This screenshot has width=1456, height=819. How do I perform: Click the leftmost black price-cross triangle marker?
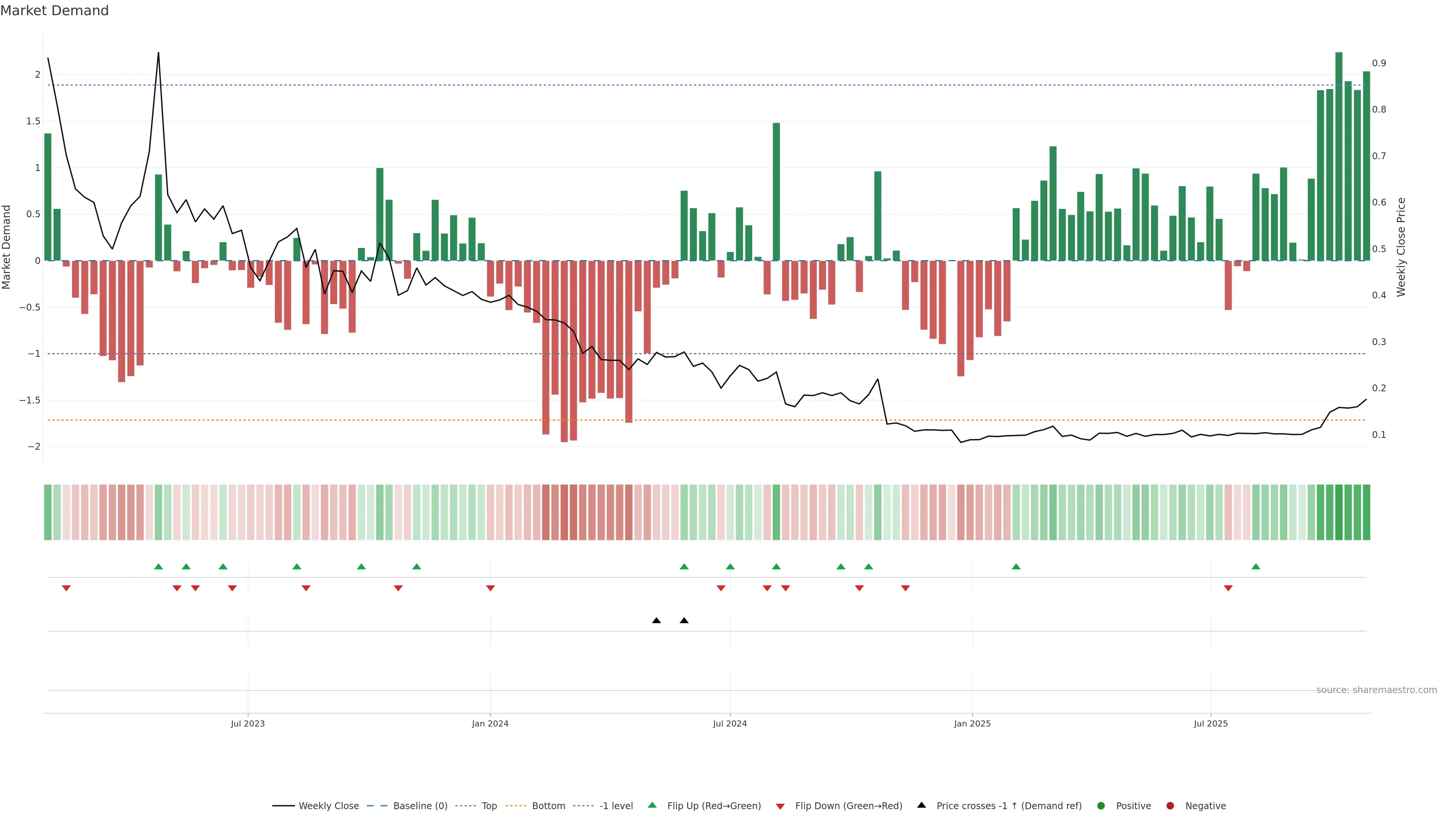[656, 621]
